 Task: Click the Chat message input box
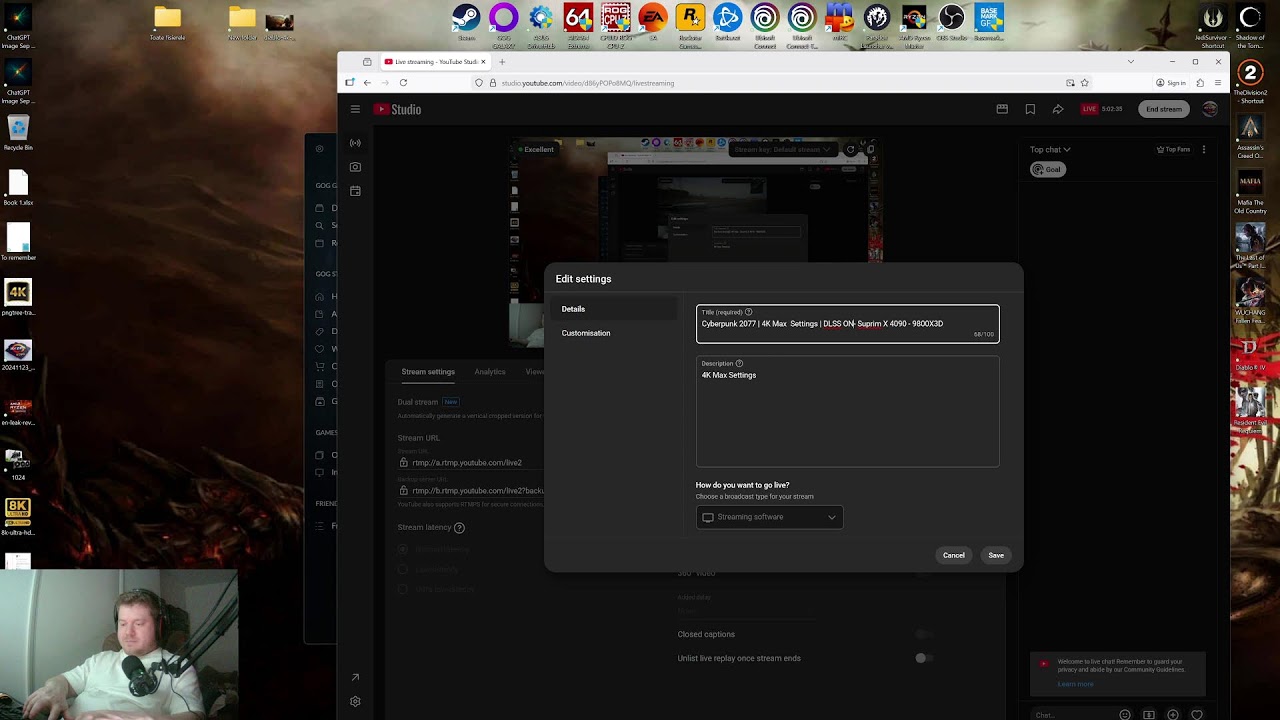click(x=1070, y=715)
